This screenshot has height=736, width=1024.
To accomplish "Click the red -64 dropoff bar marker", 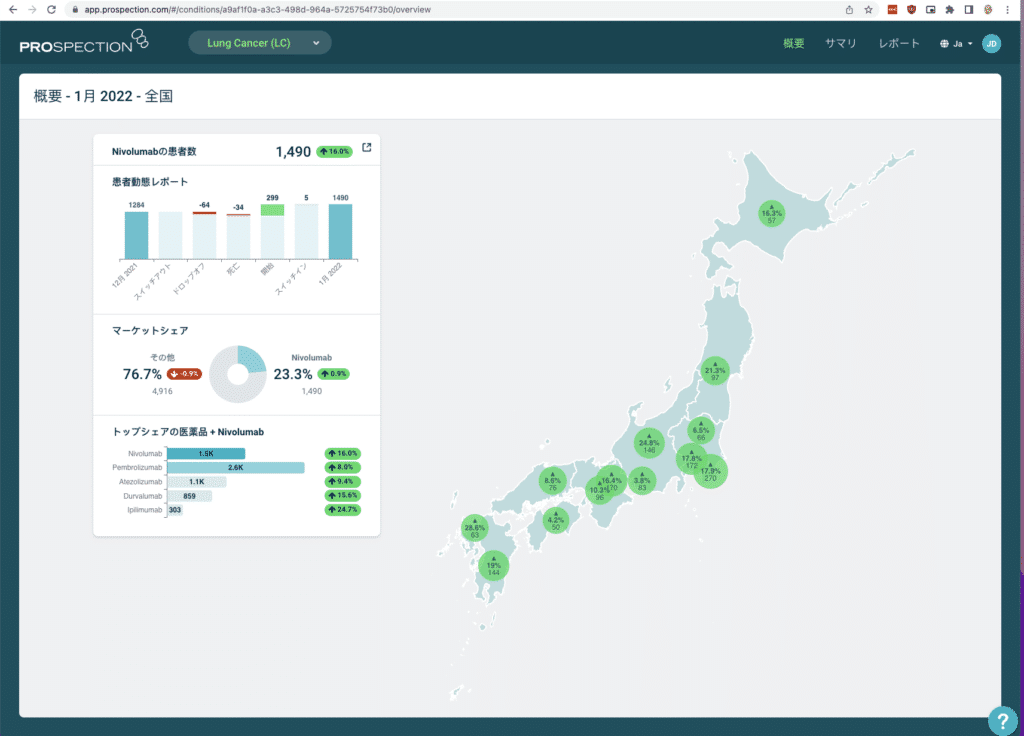I will (204, 213).
